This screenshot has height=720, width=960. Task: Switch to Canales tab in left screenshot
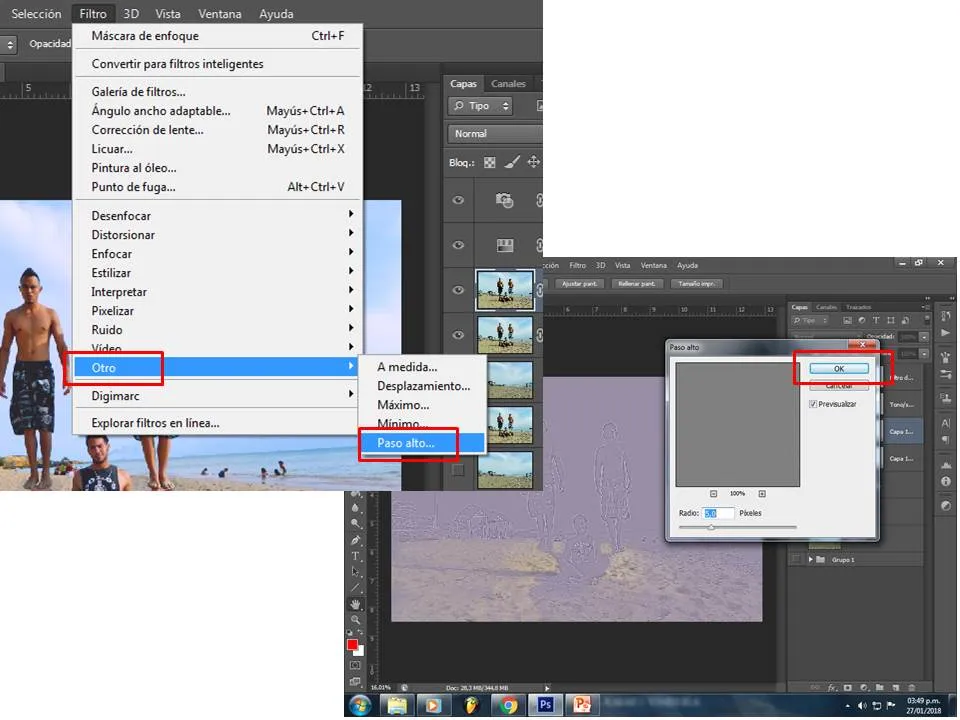[508, 84]
